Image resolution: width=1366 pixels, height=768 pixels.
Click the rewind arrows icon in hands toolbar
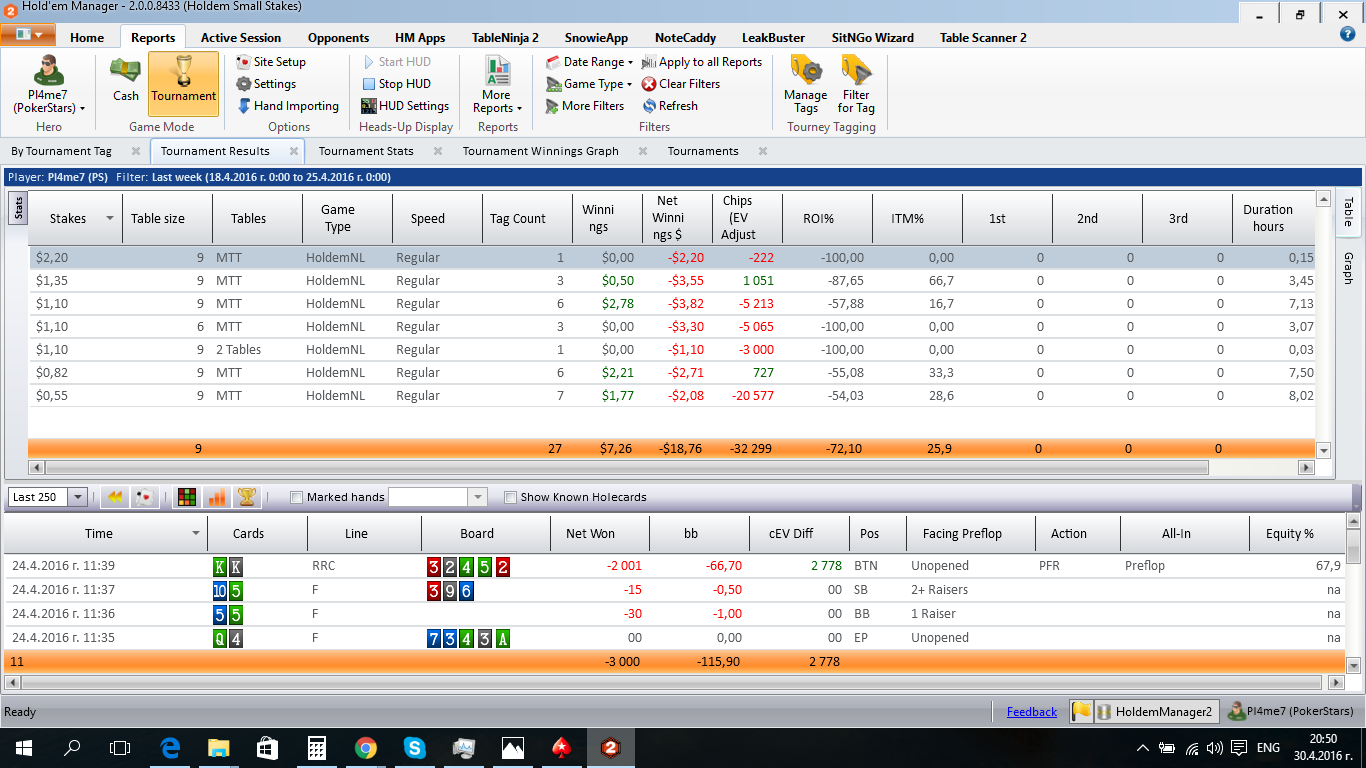click(115, 497)
